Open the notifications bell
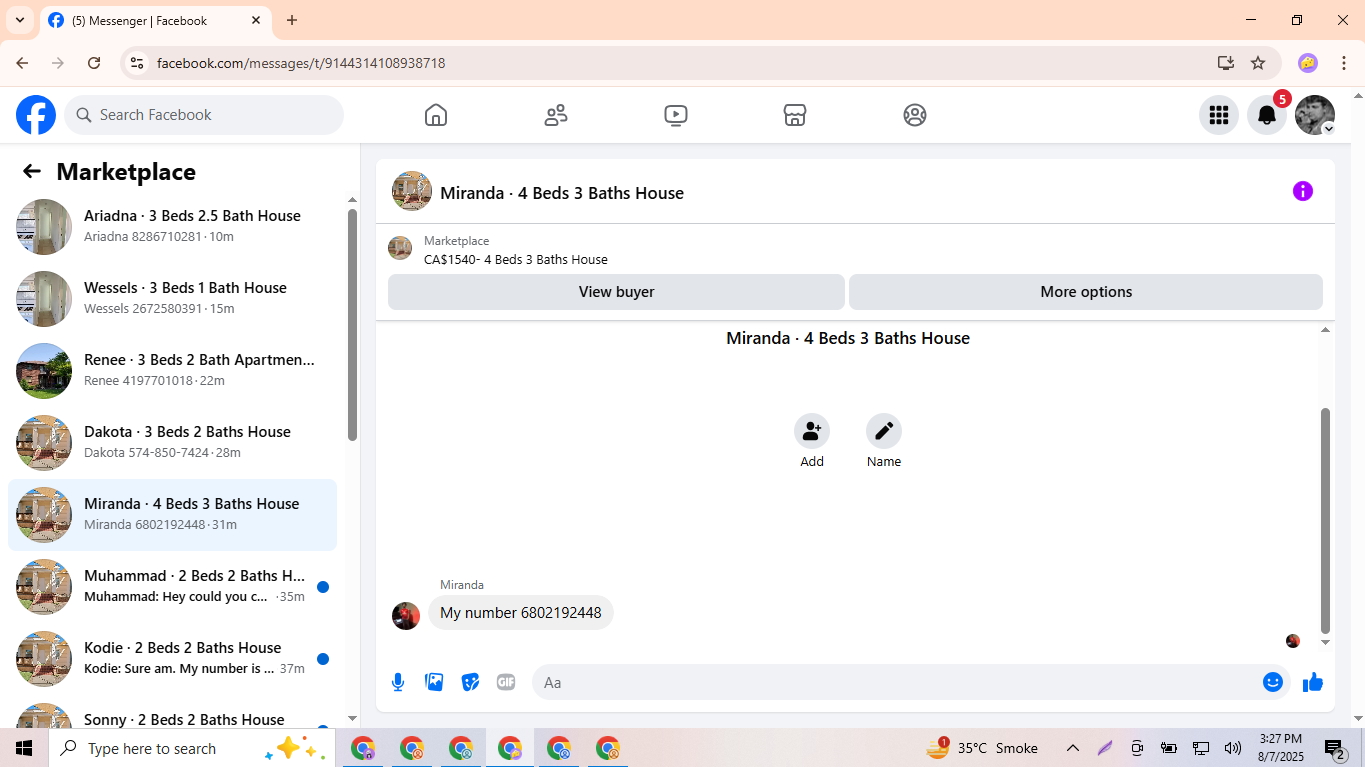The width and height of the screenshot is (1365, 767). tap(1267, 115)
